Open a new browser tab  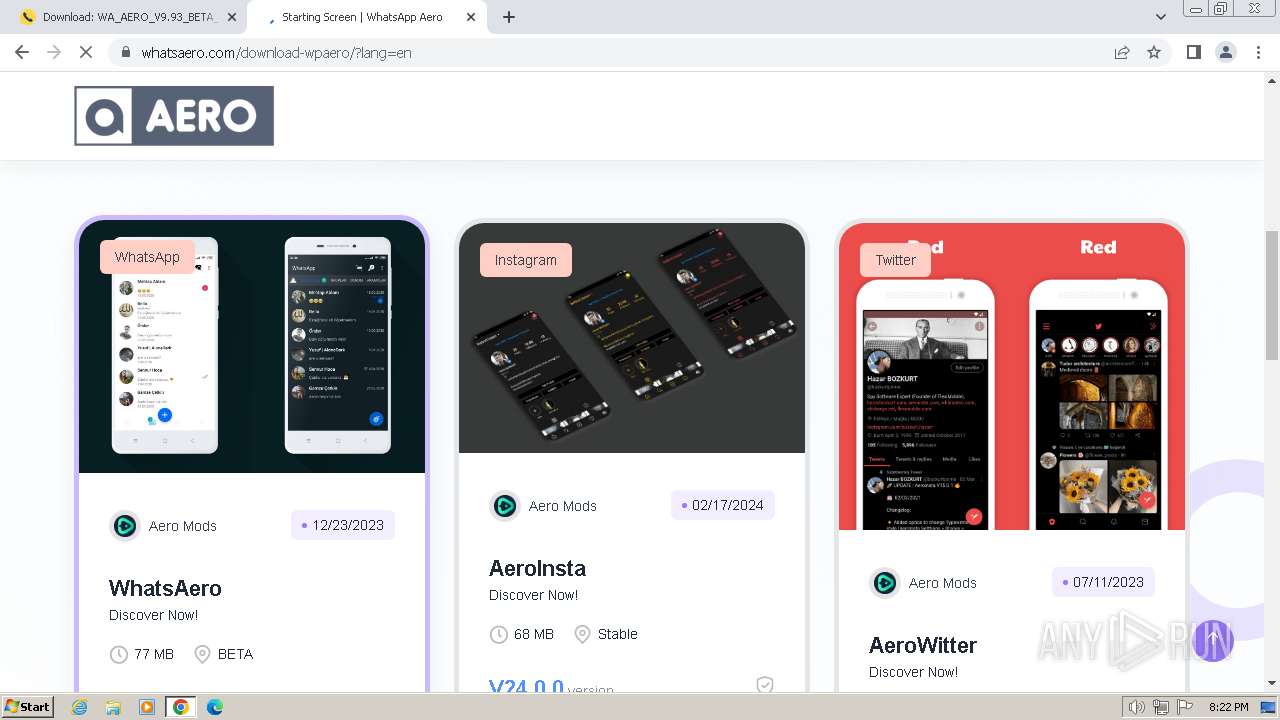[509, 17]
